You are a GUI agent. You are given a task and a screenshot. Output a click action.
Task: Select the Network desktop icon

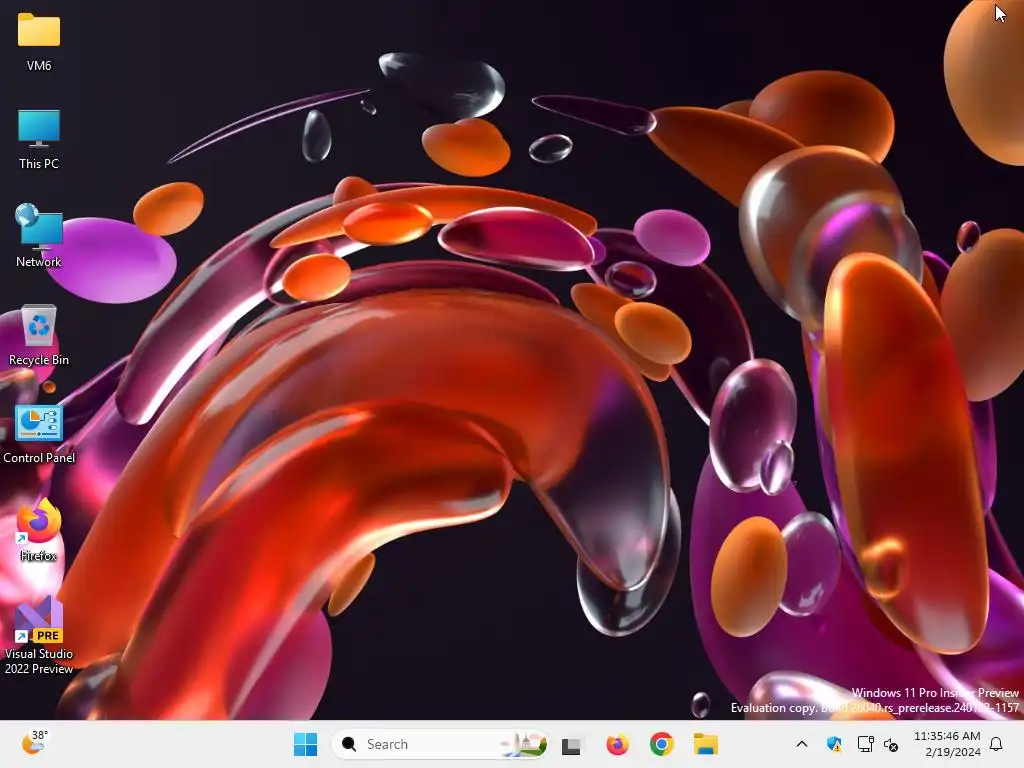click(39, 236)
